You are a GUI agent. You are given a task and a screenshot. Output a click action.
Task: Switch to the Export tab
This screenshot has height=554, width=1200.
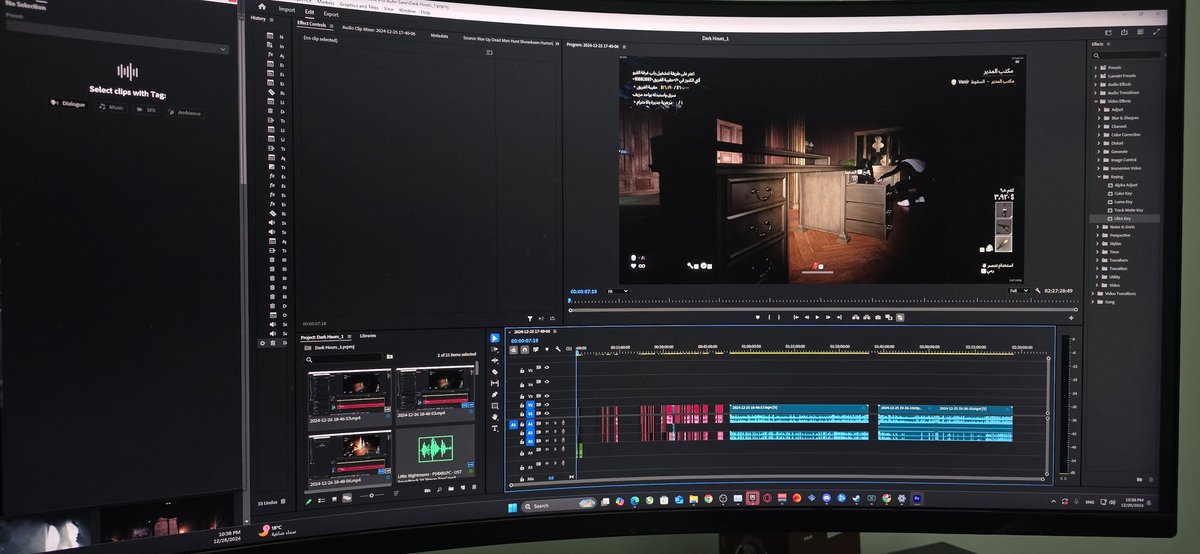[331, 14]
